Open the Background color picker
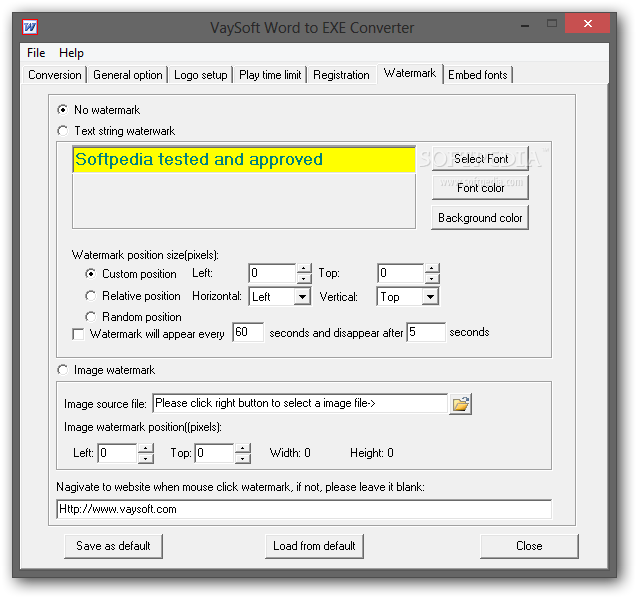Image resolution: width=637 pixels, height=598 pixels. 480,218
